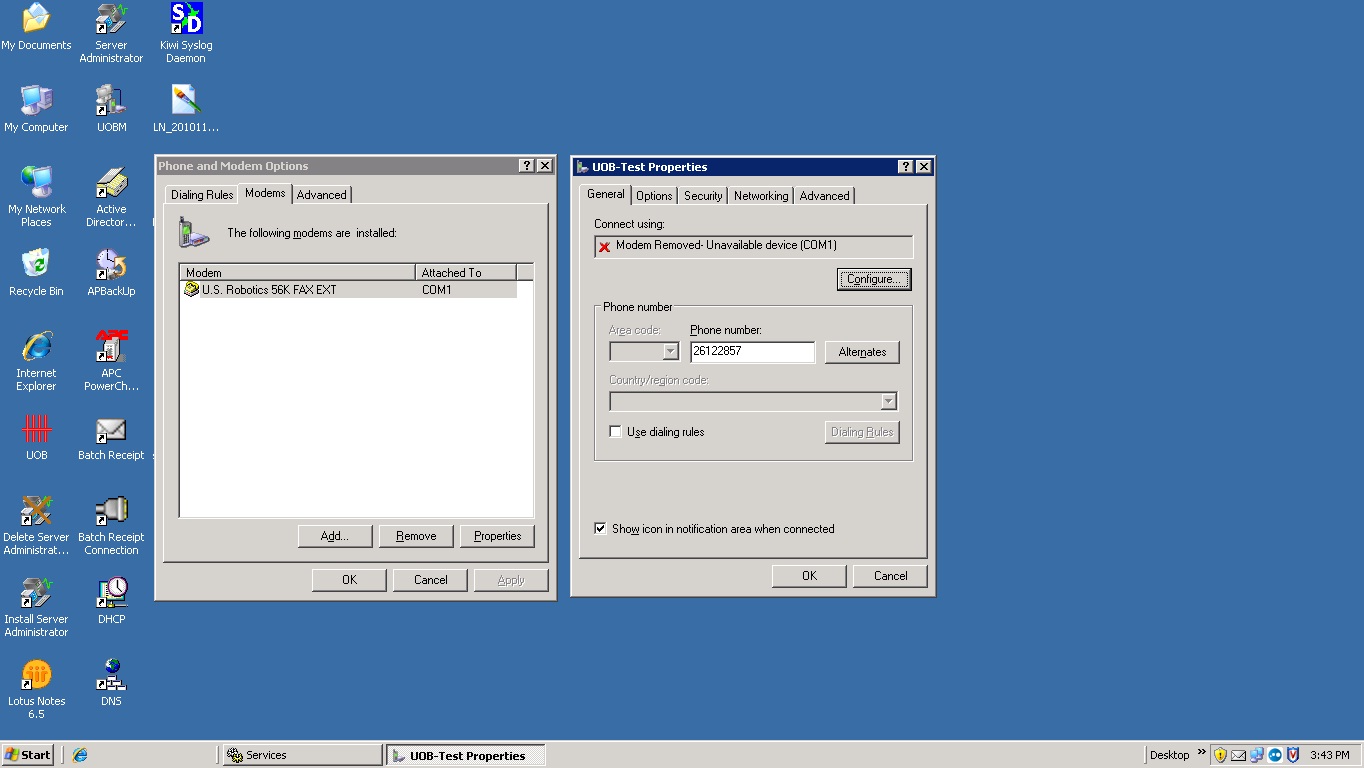The image size is (1364, 768).
Task: Switch to Services taskbar button
Action: [x=301, y=755]
